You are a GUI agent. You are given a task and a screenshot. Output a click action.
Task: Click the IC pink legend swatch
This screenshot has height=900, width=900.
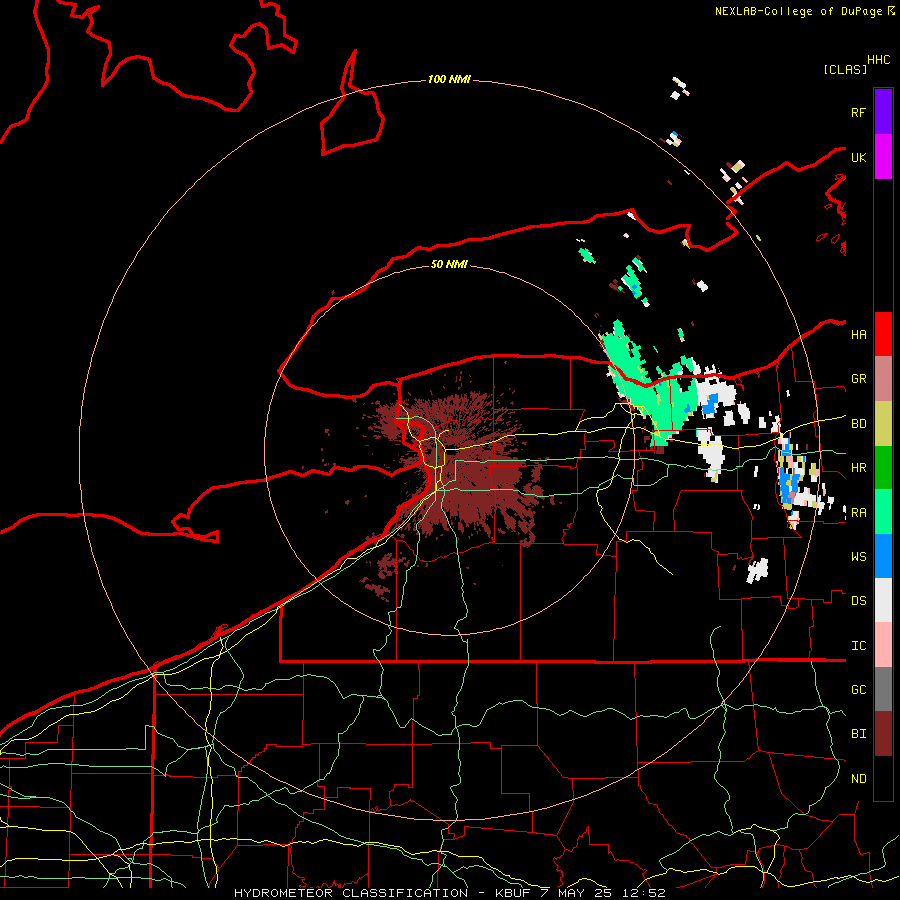coord(883,645)
